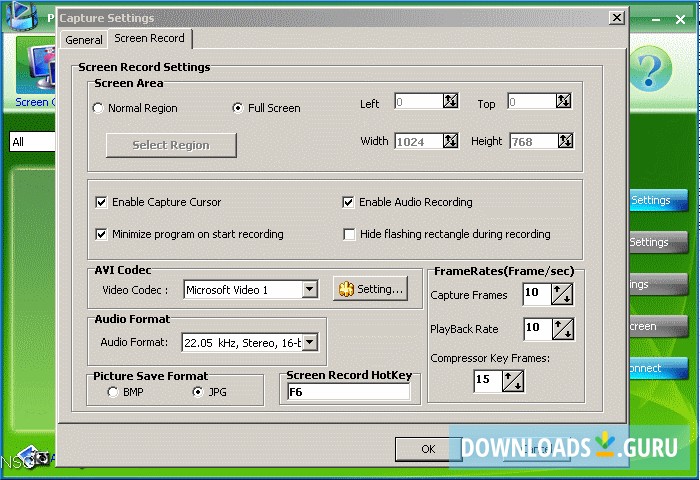Click the PlayBack Rate spinner arrows
Screen dimensions: 700x480
point(563,330)
